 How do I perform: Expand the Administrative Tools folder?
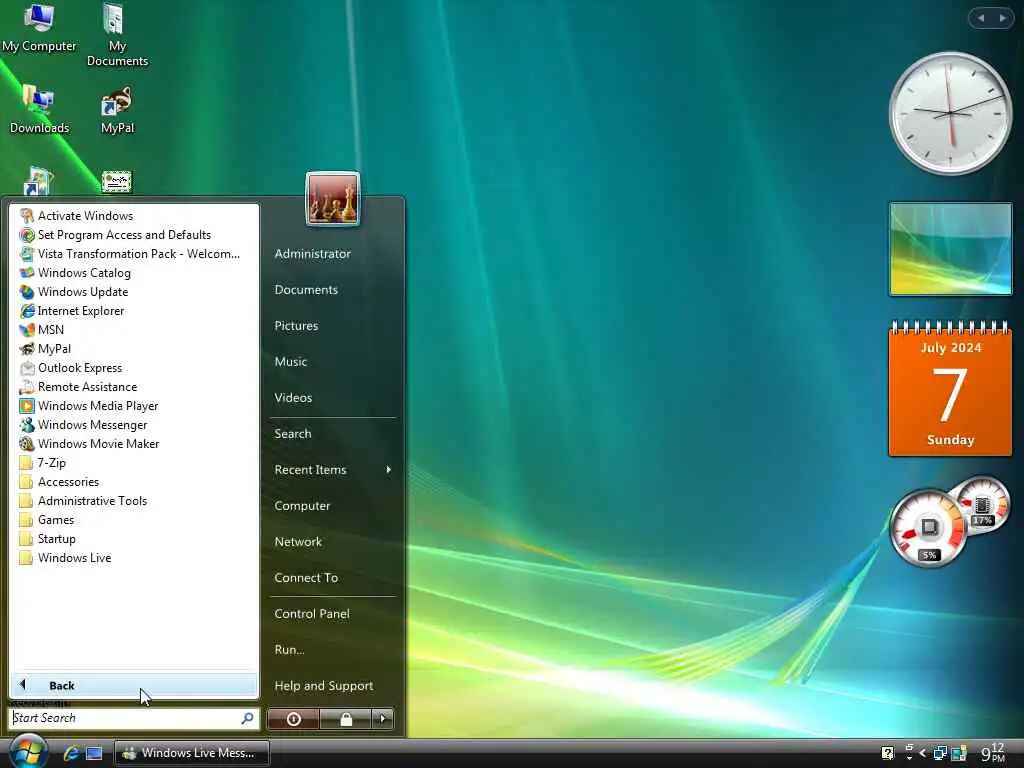pos(133,501)
